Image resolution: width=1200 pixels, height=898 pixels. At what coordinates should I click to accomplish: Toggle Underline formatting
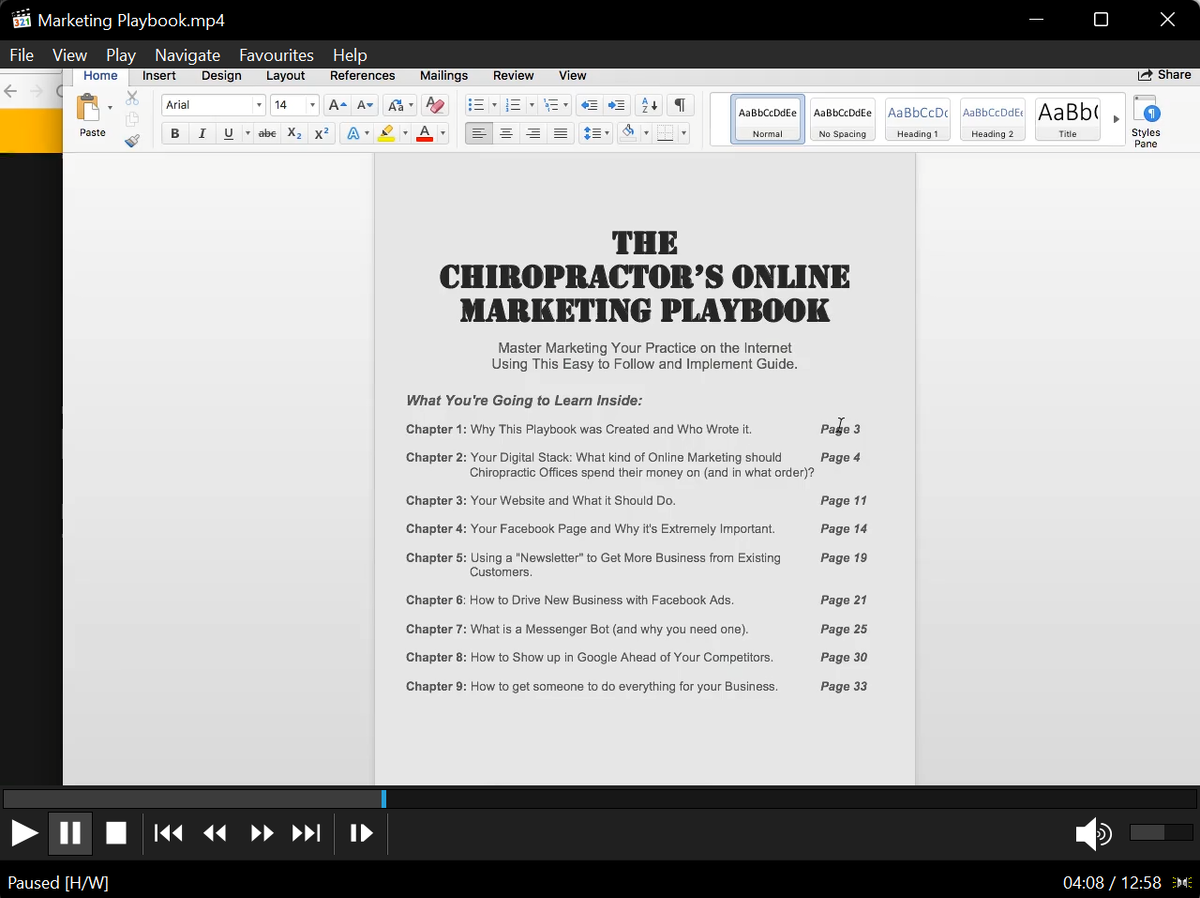[x=229, y=134]
